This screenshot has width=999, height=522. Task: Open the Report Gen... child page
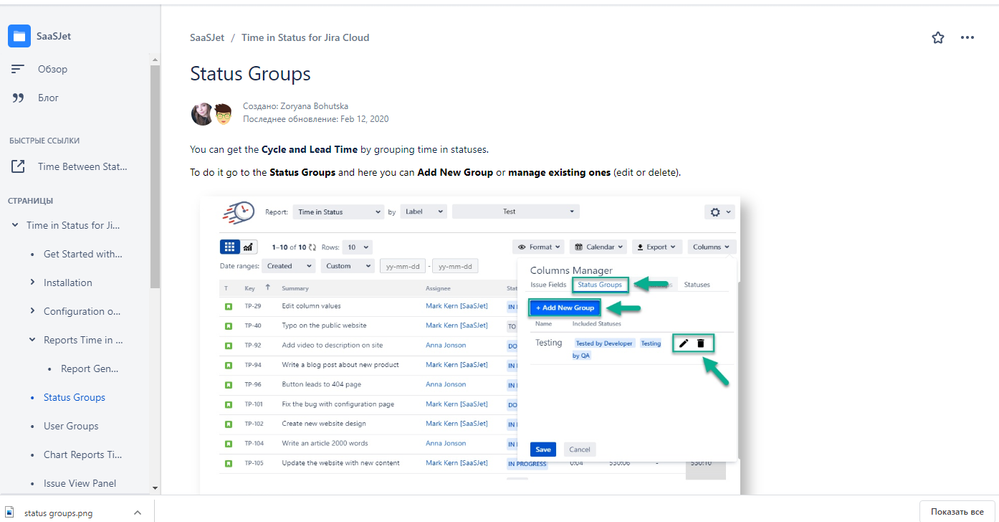coord(89,368)
